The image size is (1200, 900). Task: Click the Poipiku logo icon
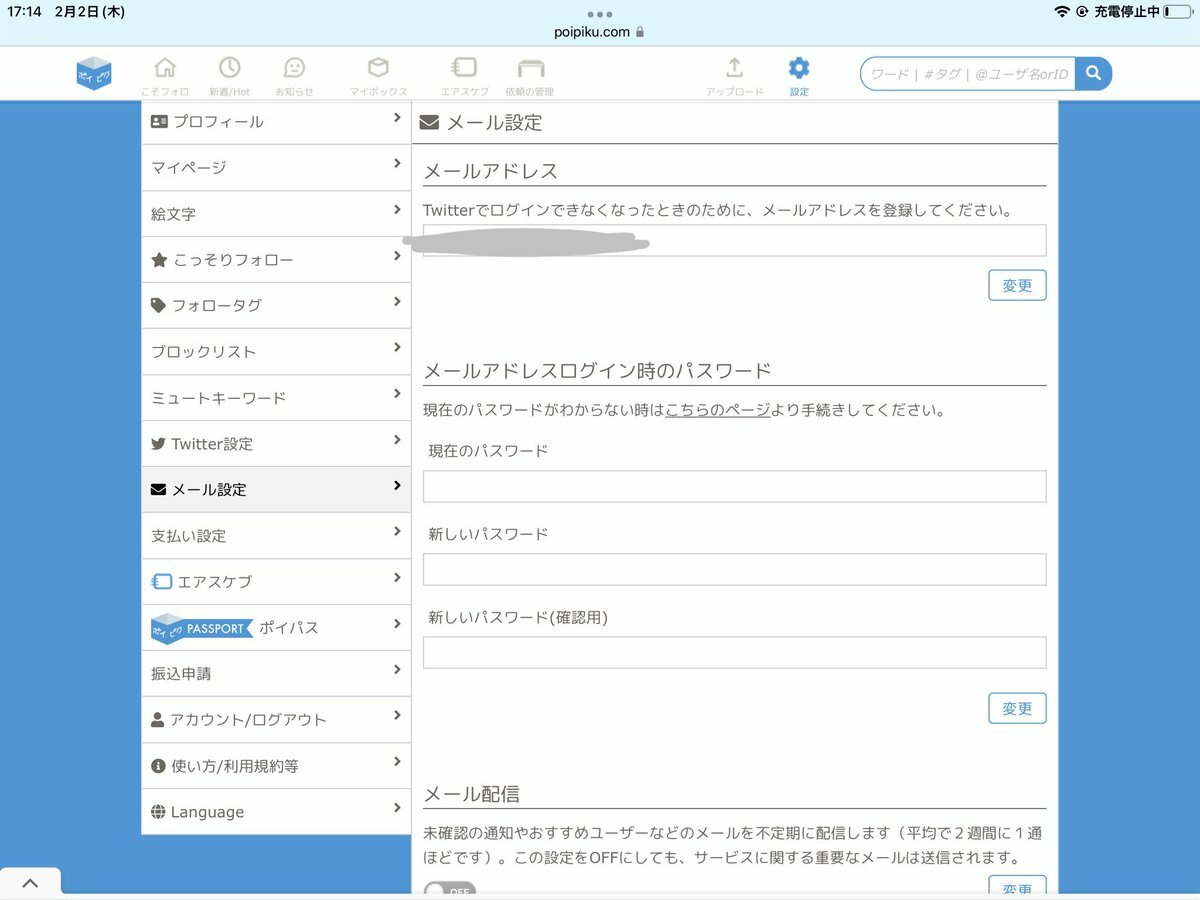pyautogui.click(x=94, y=73)
